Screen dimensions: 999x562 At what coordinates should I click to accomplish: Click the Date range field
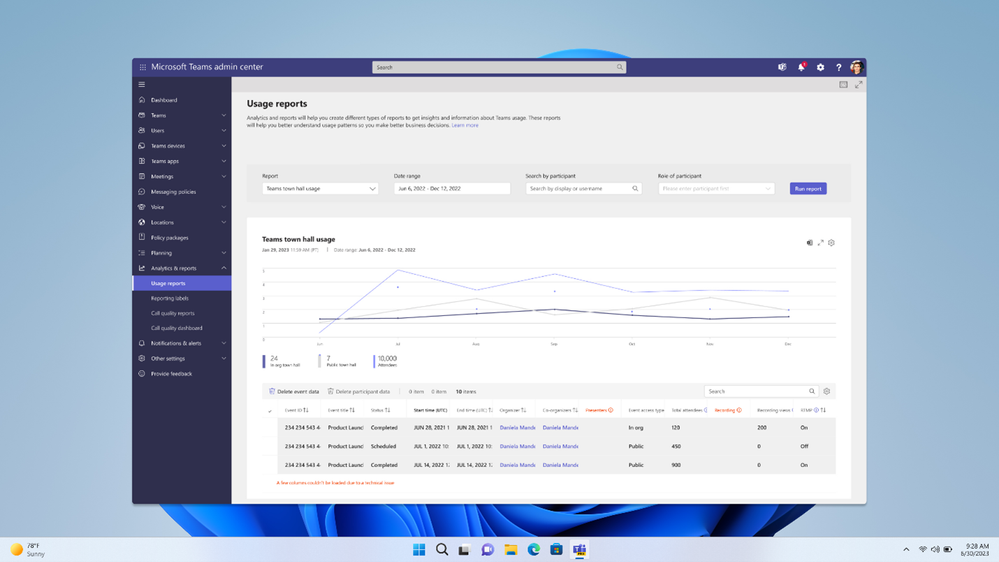(x=452, y=189)
